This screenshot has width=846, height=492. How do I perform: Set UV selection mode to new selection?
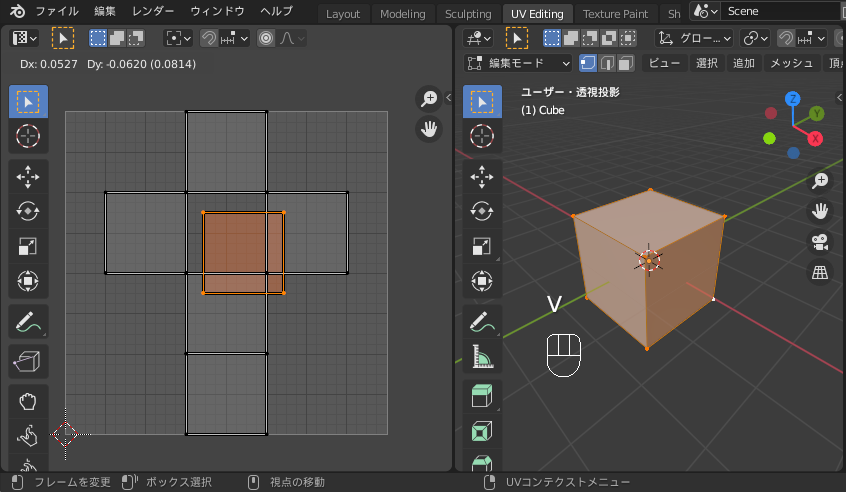98,38
